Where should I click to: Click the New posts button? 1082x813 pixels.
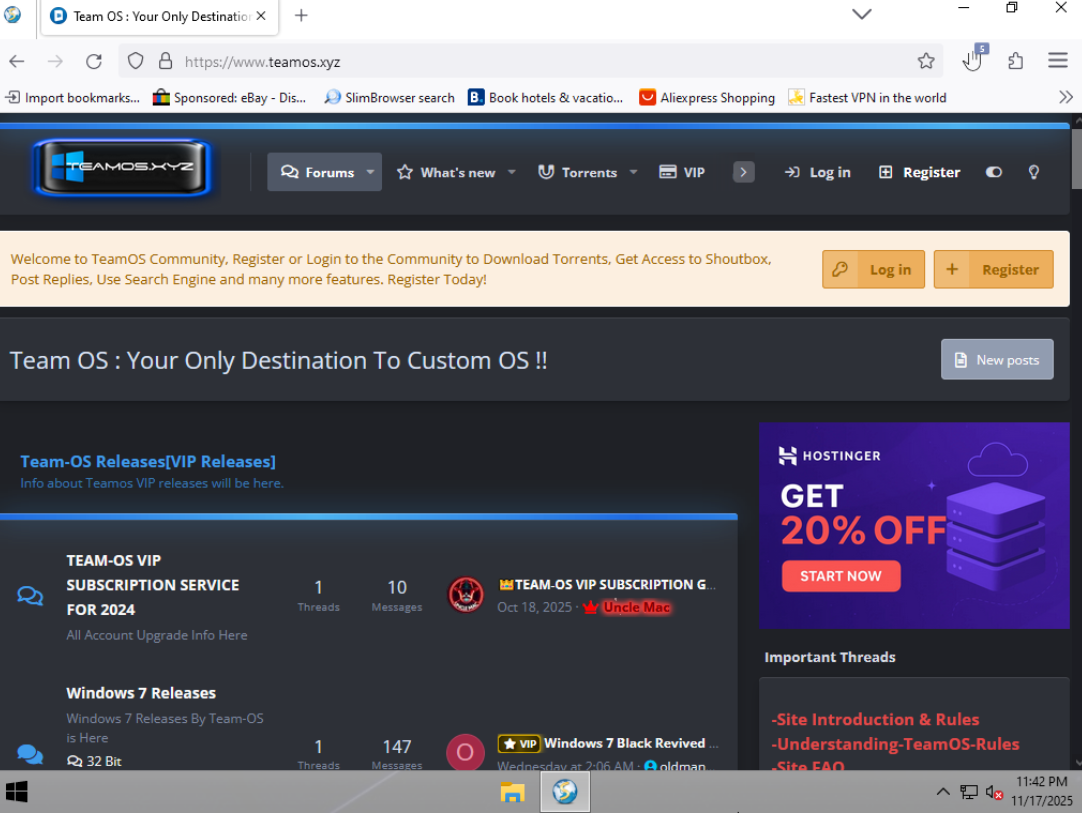997,360
